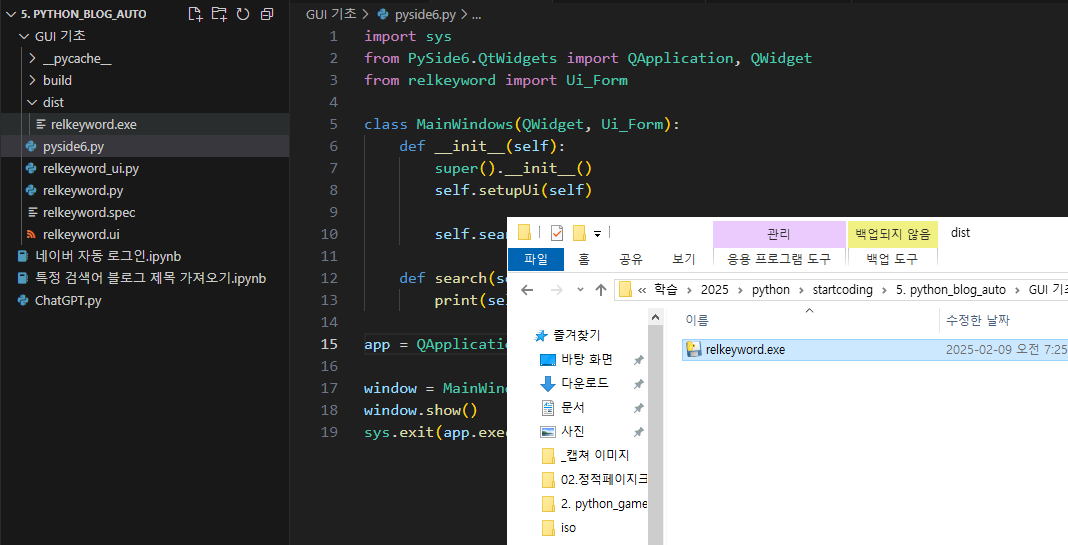Click the 'window.show()' line
Image resolution: width=1068 pixels, height=545 pixels.
point(421,410)
